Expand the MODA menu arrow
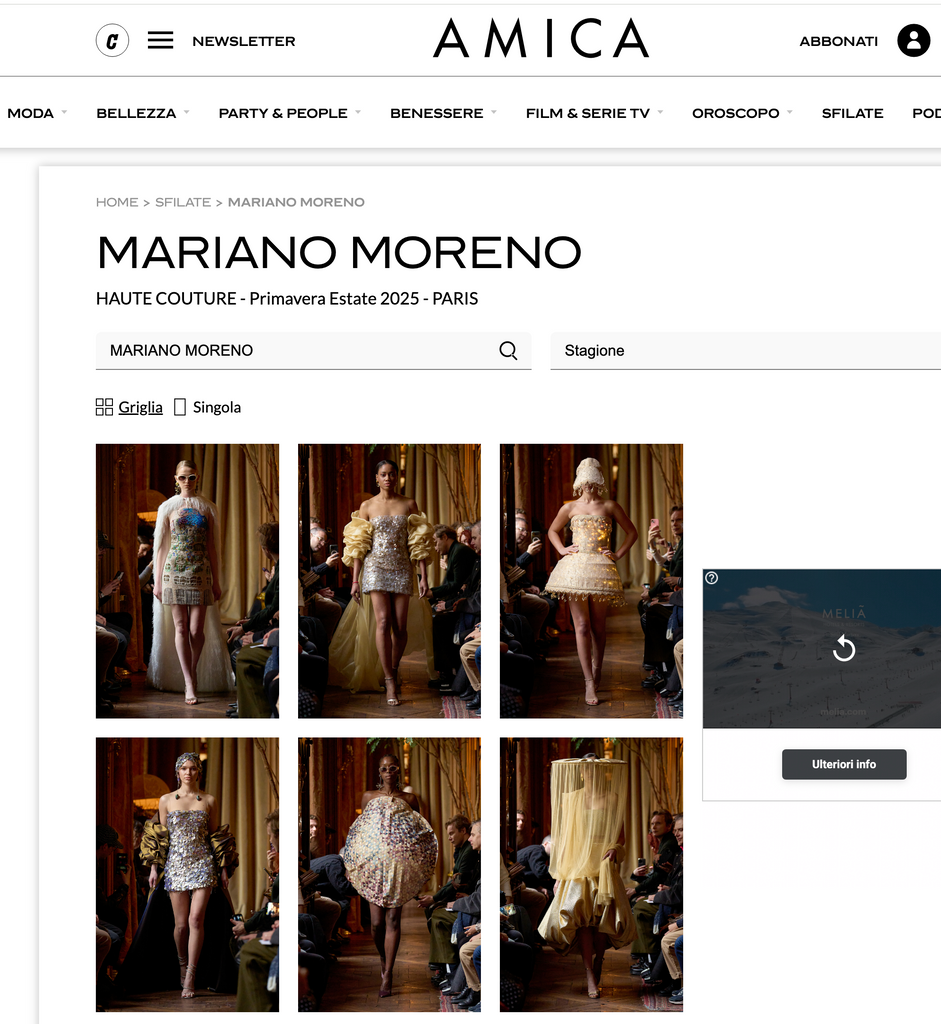The height and width of the screenshot is (1024, 941). tap(64, 113)
